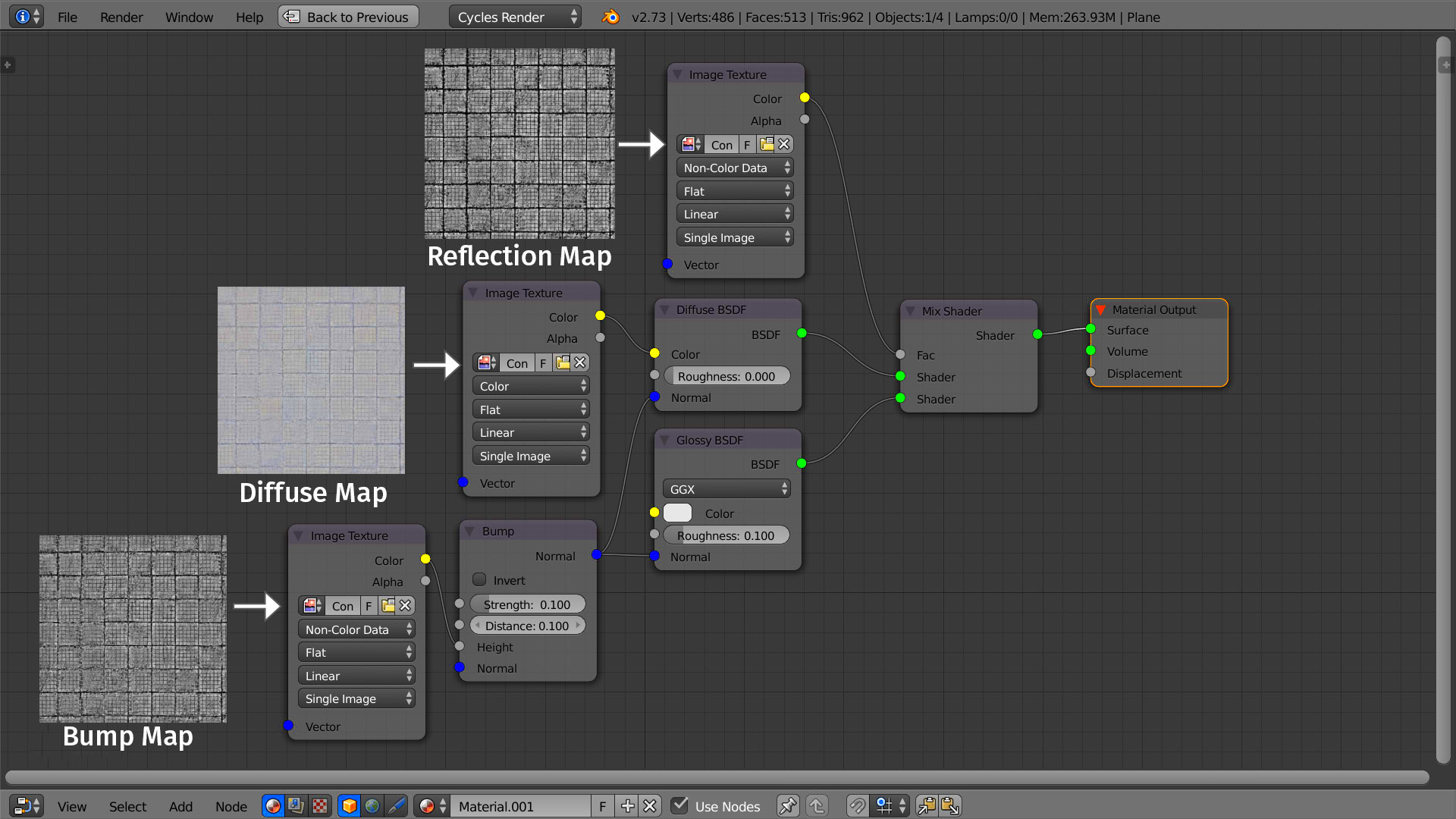This screenshot has width=1456, height=819.
Task: Drag the Roughness slider on Glossy BSDF
Action: (x=728, y=536)
